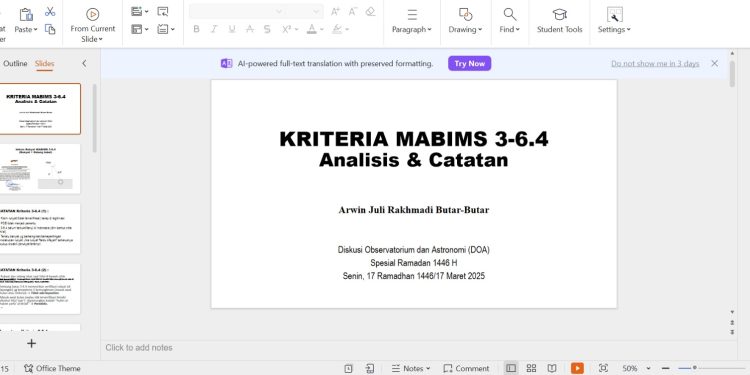This screenshot has height=375, width=750.
Task: Expand the font size dropdown arrow
Action: coord(316,11)
